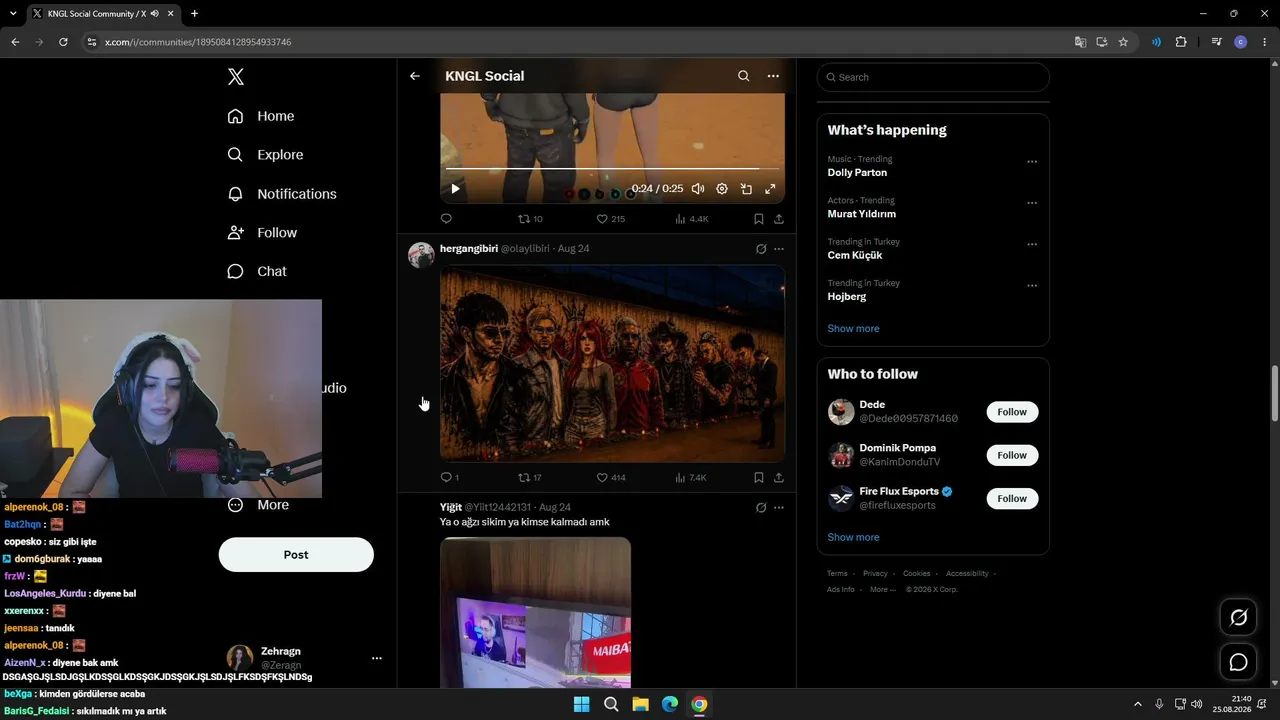Repost hergangibiri's post with 17 reposts
This screenshot has width=1280, height=720.
(530, 478)
